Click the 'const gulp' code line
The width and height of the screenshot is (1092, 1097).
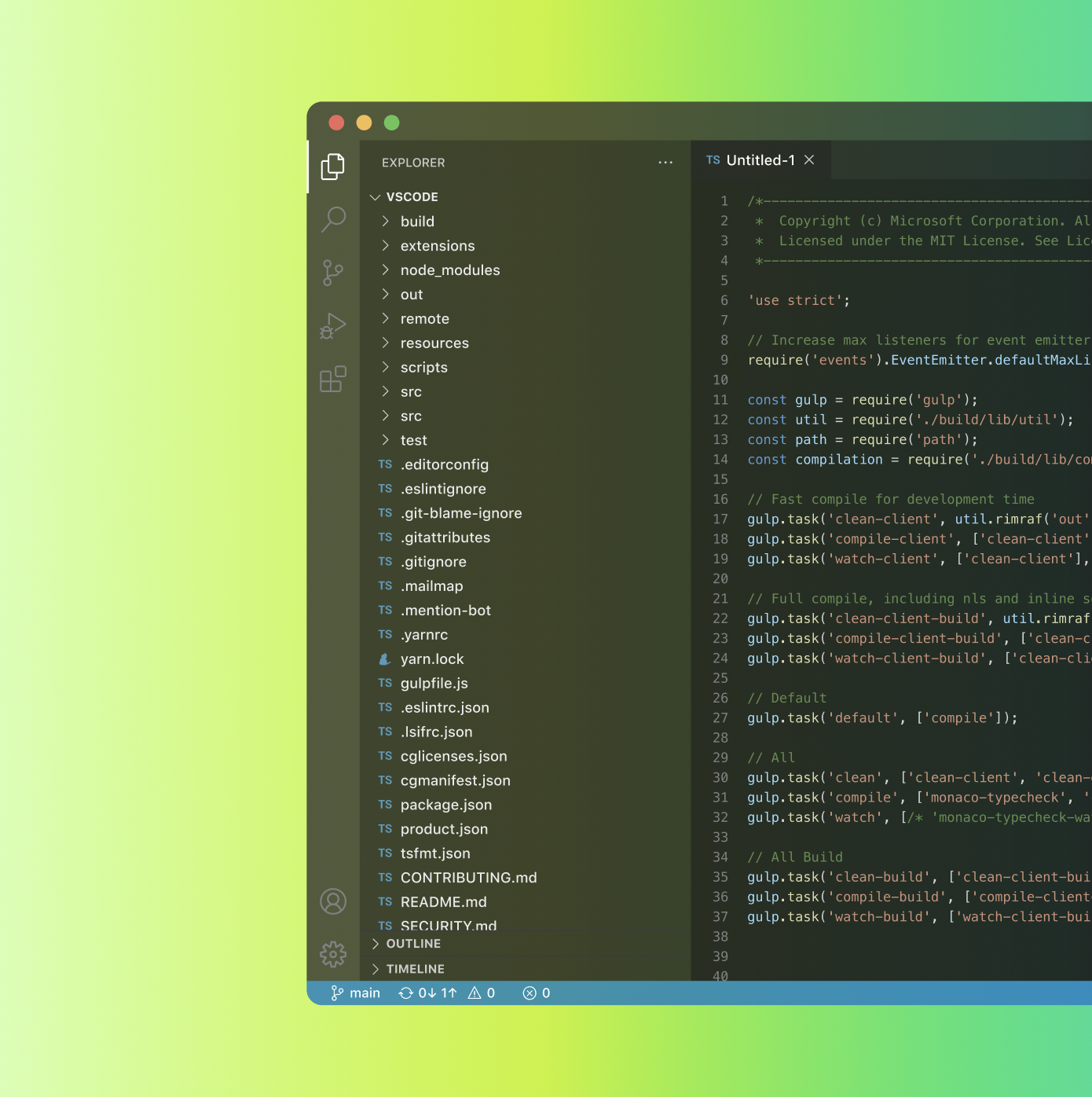click(863, 400)
